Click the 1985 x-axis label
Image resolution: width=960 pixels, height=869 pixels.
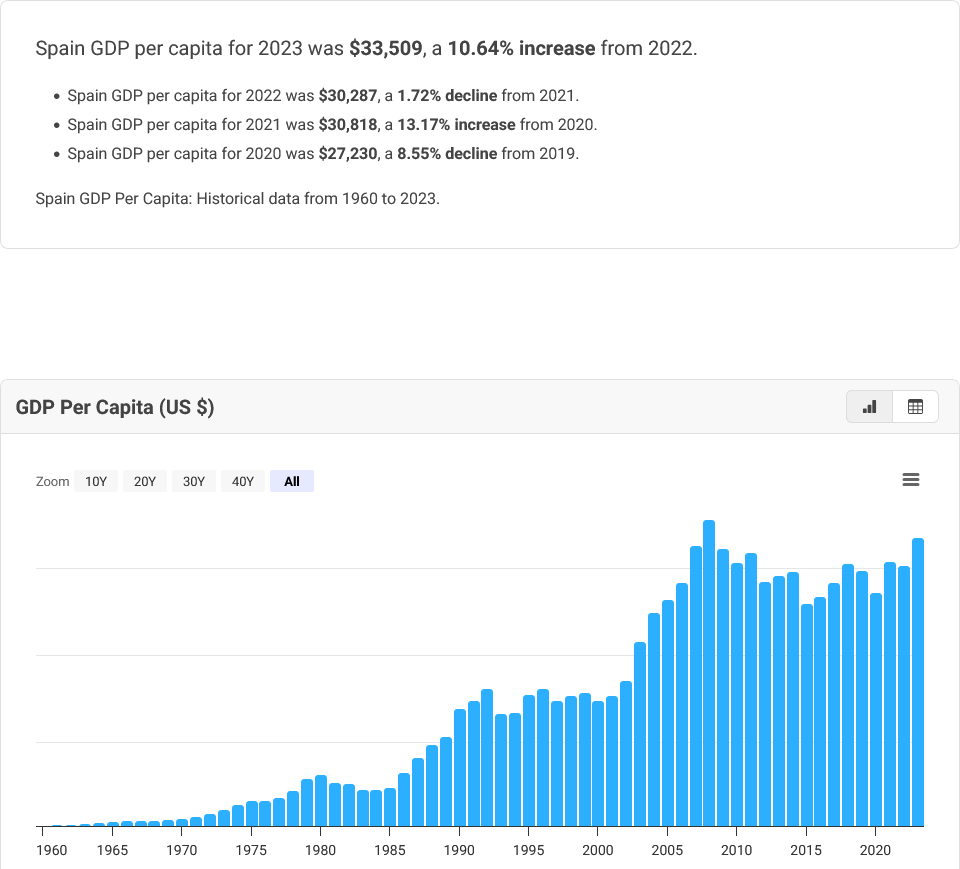(x=390, y=850)
